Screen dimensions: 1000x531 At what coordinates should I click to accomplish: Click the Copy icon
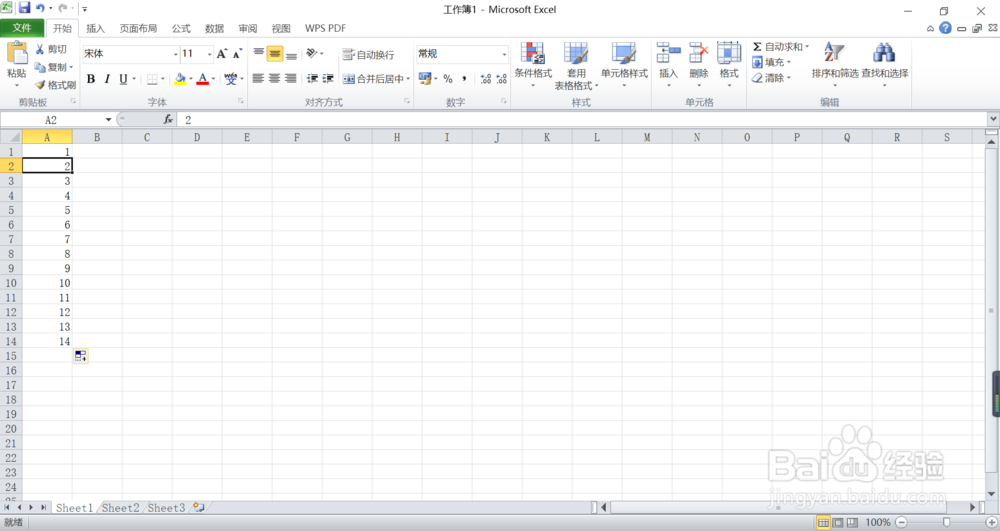point(40,67)
